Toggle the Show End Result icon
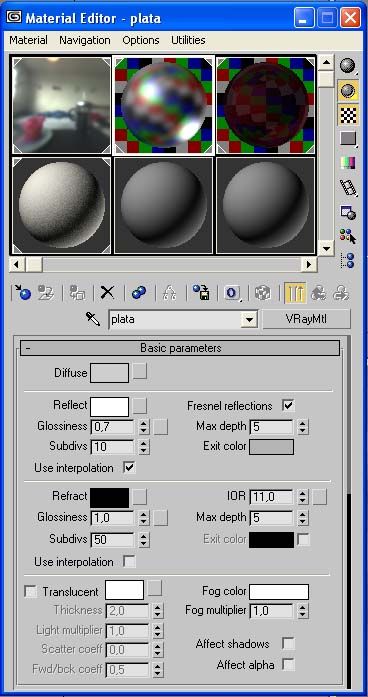Viewport: 368px width, 697px height. coord(295,293)
